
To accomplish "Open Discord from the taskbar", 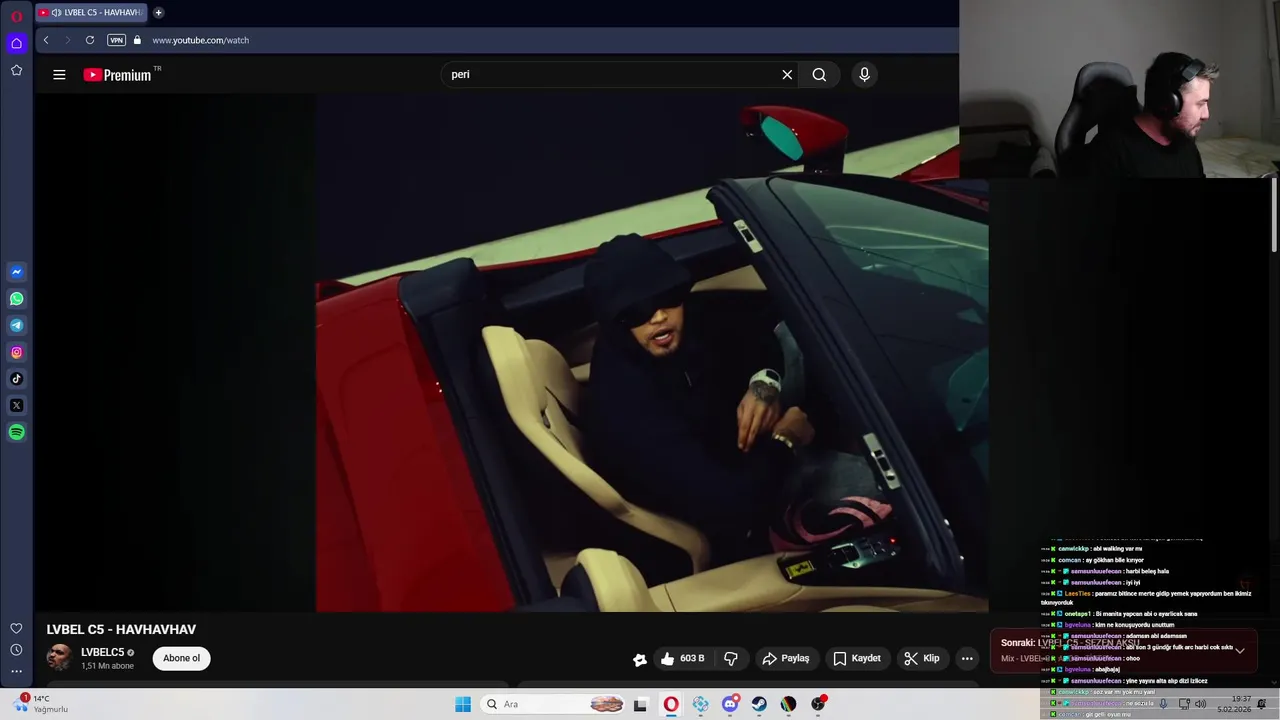I will (730, 704).
